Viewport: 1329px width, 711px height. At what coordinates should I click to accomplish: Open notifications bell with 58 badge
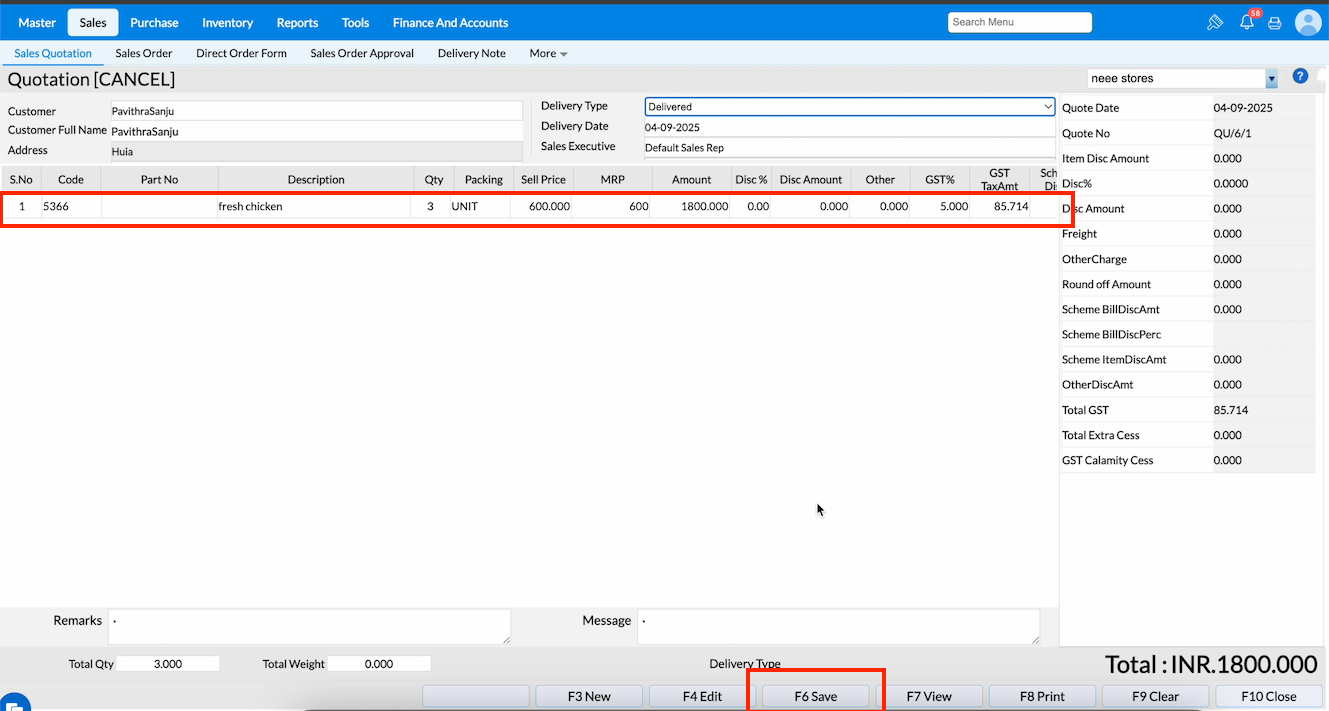[x=1247, y=22]
